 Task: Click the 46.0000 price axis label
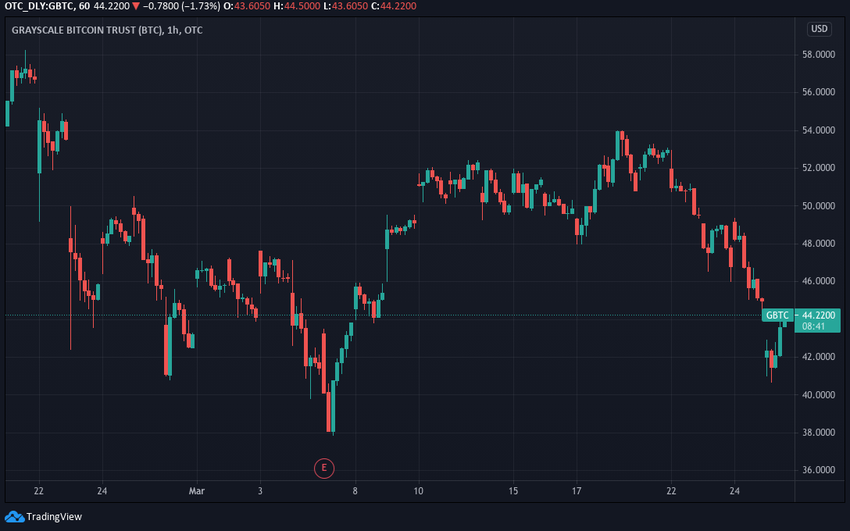point(818,281)
